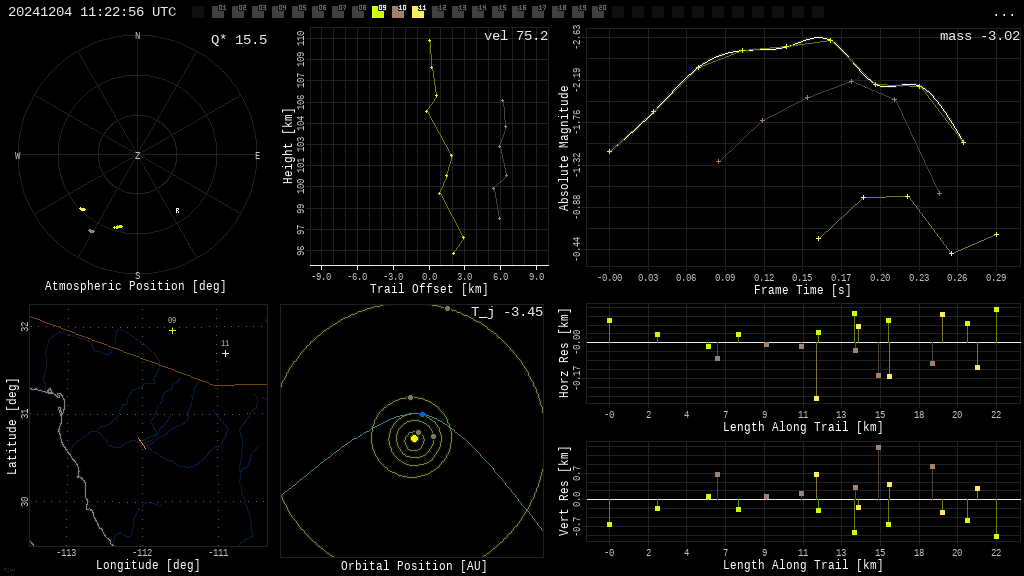This screenshot has width=1024, height=576.
Task: Select station square 18 in the top bar
Action: 557,12
